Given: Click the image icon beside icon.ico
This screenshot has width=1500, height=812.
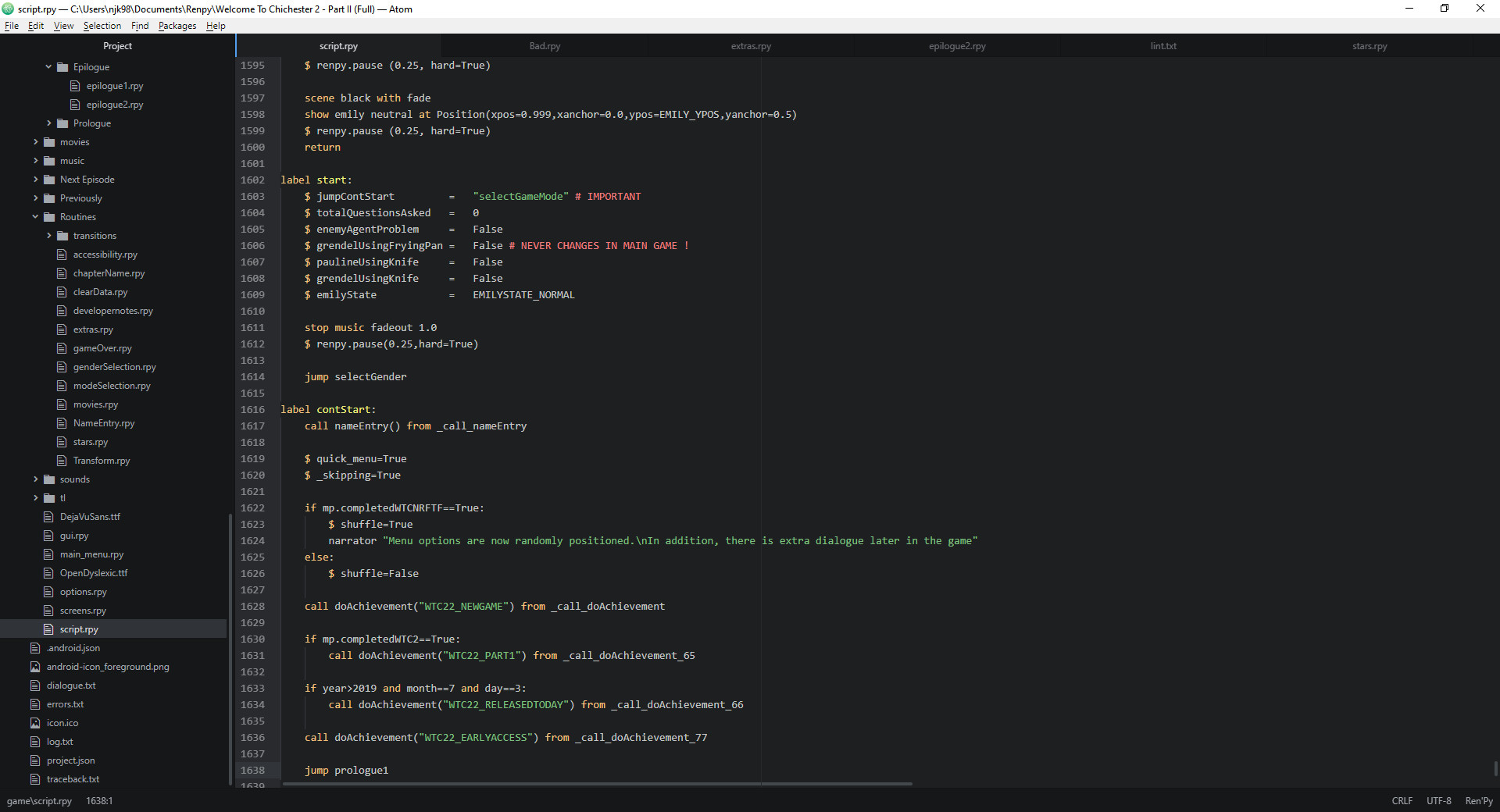Looking at the screenshot, I should pyautogui.click(x=35, y=723).
